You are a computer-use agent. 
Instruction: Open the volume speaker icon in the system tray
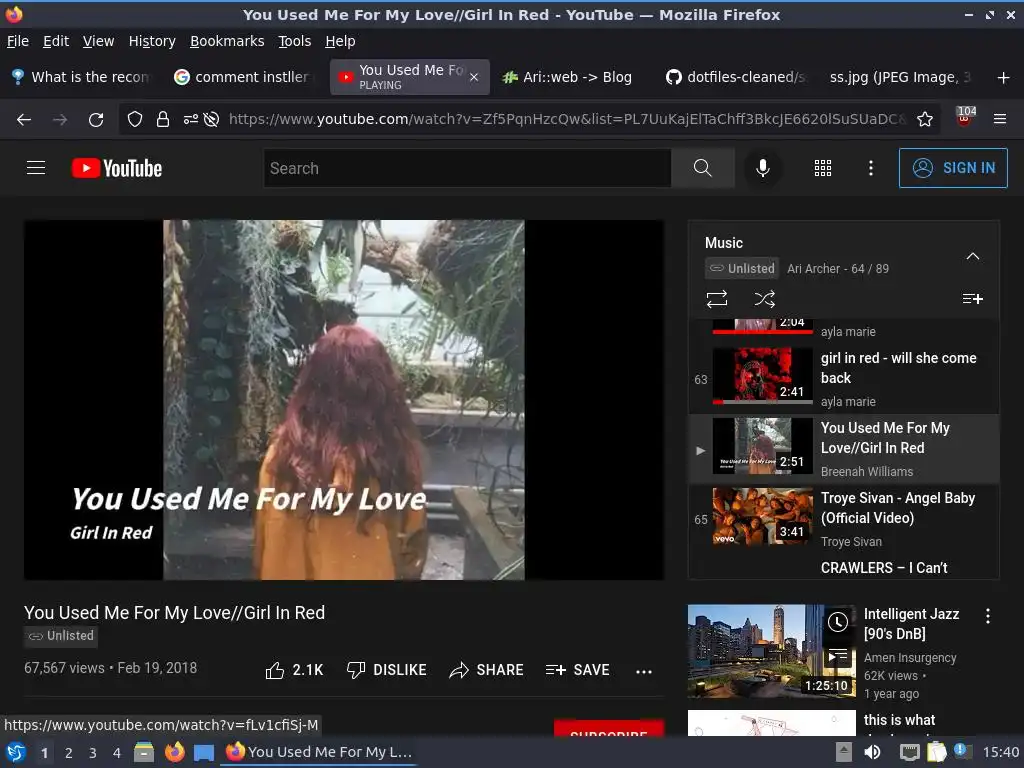[872, 752]
